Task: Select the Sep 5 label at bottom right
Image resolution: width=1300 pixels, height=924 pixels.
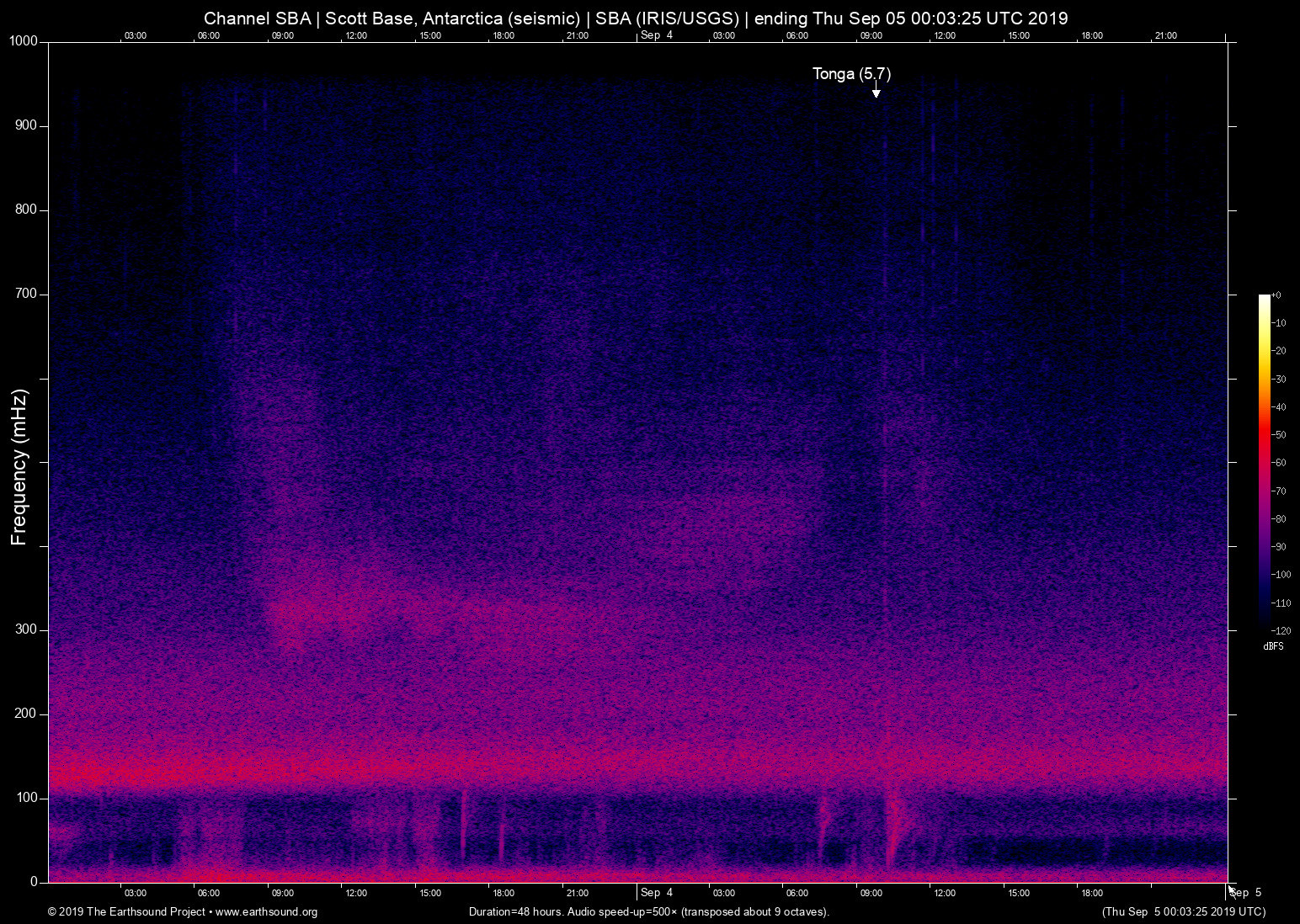Action: tap(1246, 893)
